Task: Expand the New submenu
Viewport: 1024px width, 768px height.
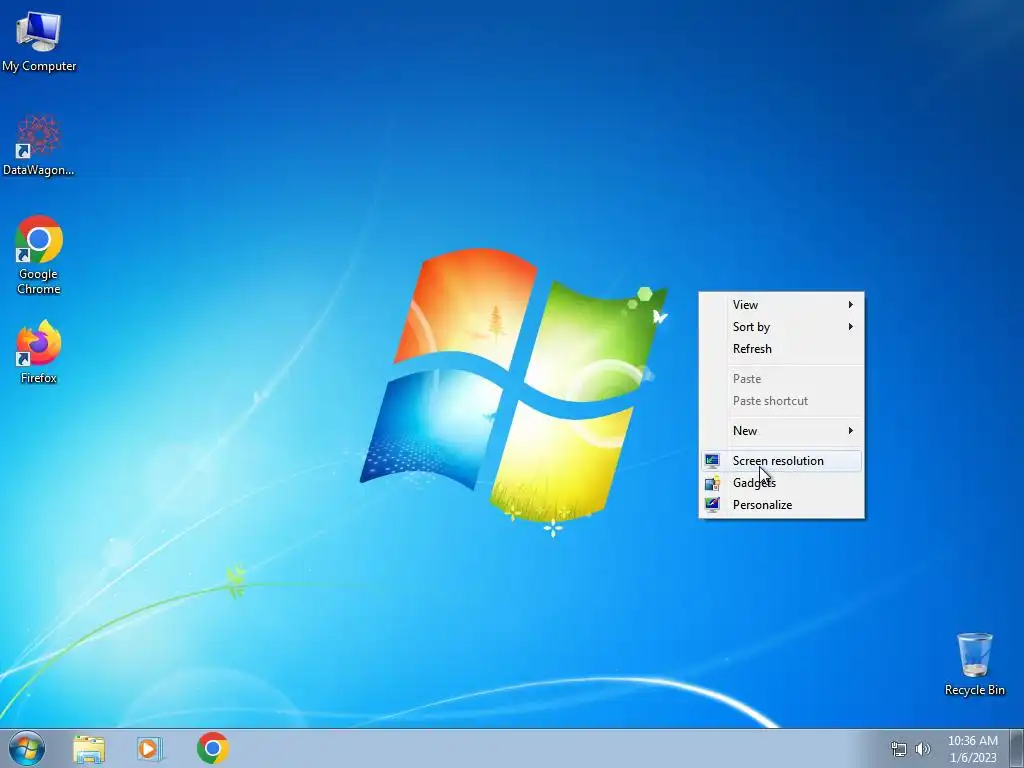Action: [781, 431]
